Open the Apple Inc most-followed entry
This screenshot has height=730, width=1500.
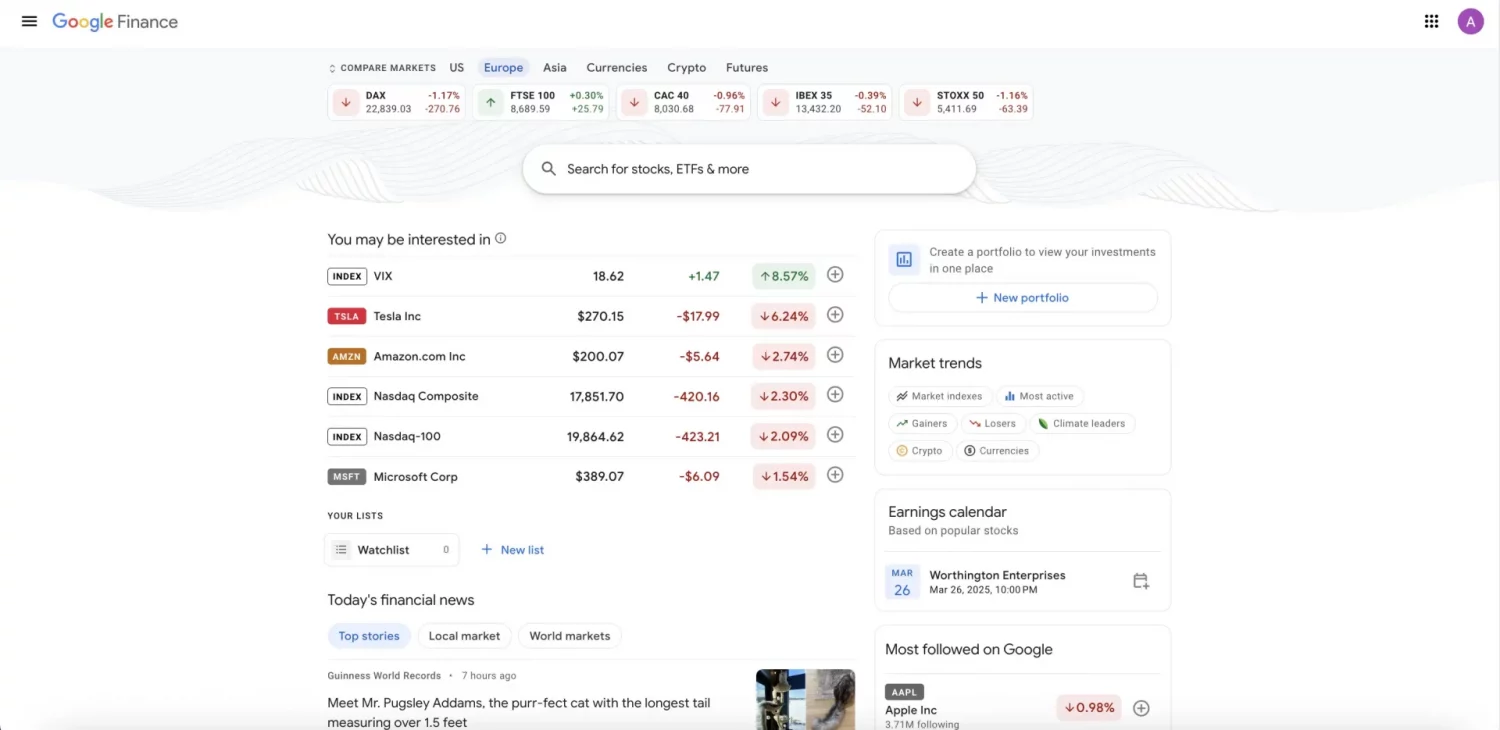[x=1022, y=708]
